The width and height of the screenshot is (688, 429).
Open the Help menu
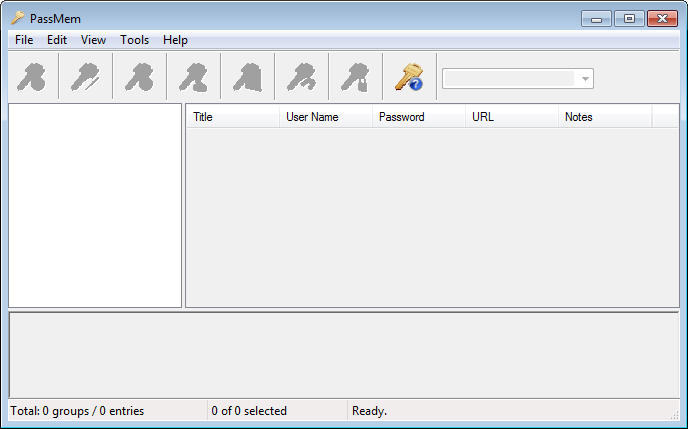[175, 40]
